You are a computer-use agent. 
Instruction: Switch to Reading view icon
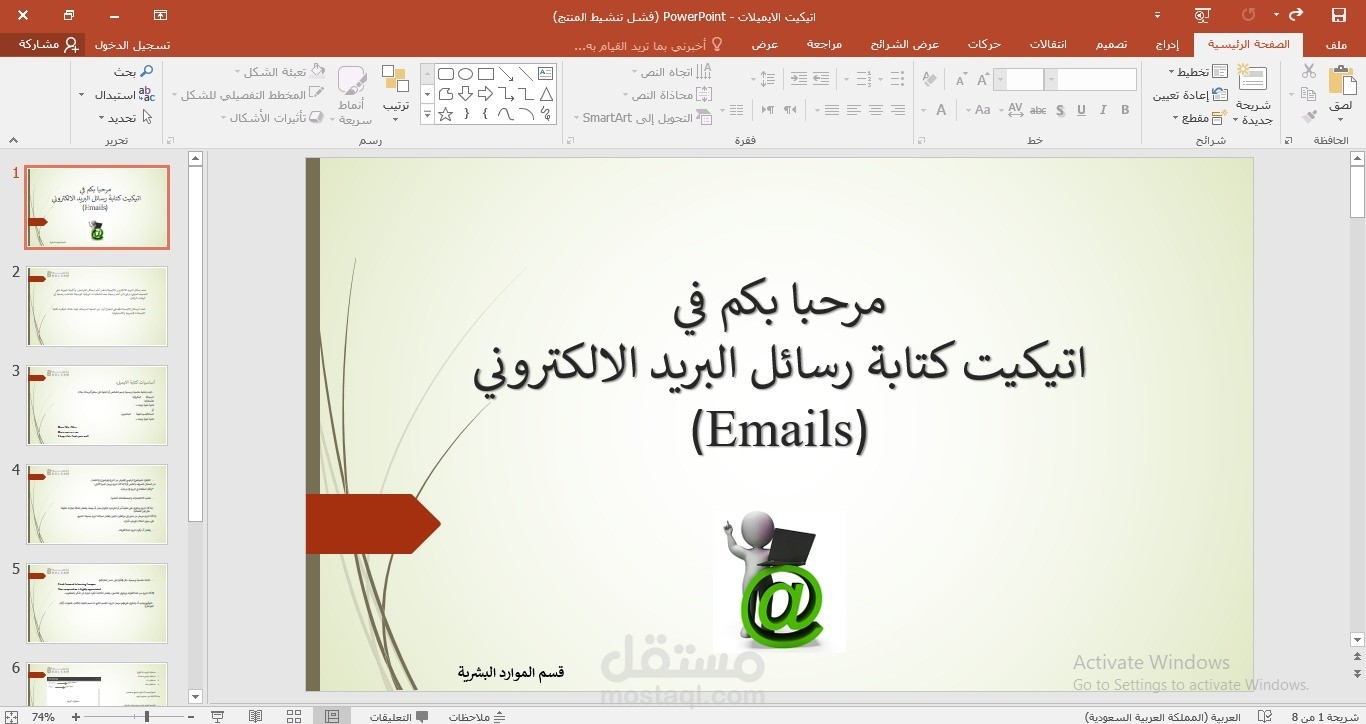point(256,716)
